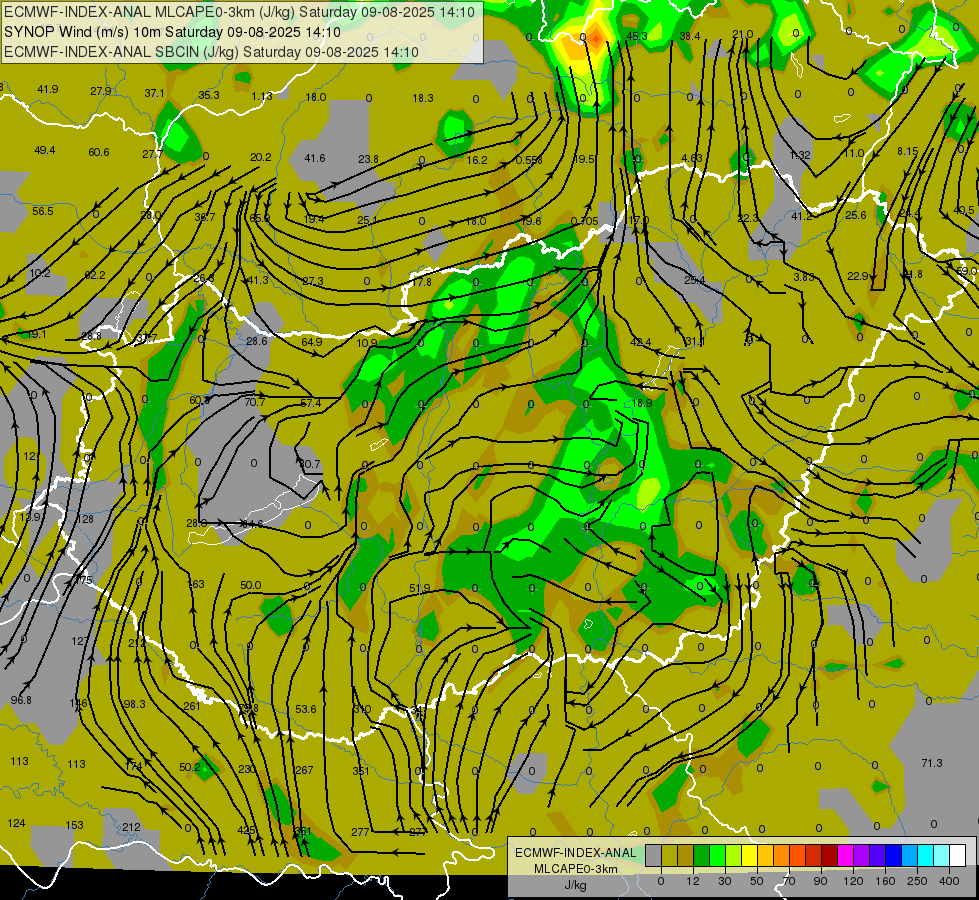Screen dimensions: 979x900
Task: Click the station value 51.9
Action: pyautogui.click(x=420, y=588)
